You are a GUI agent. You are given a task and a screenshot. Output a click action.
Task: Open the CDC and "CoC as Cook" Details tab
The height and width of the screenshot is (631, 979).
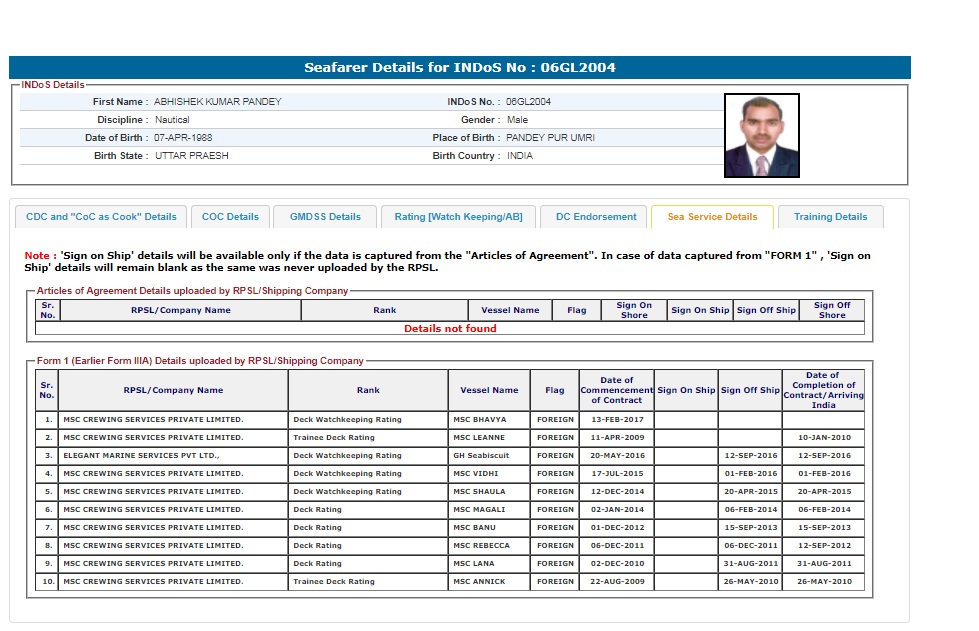click(x=101, y=217)
